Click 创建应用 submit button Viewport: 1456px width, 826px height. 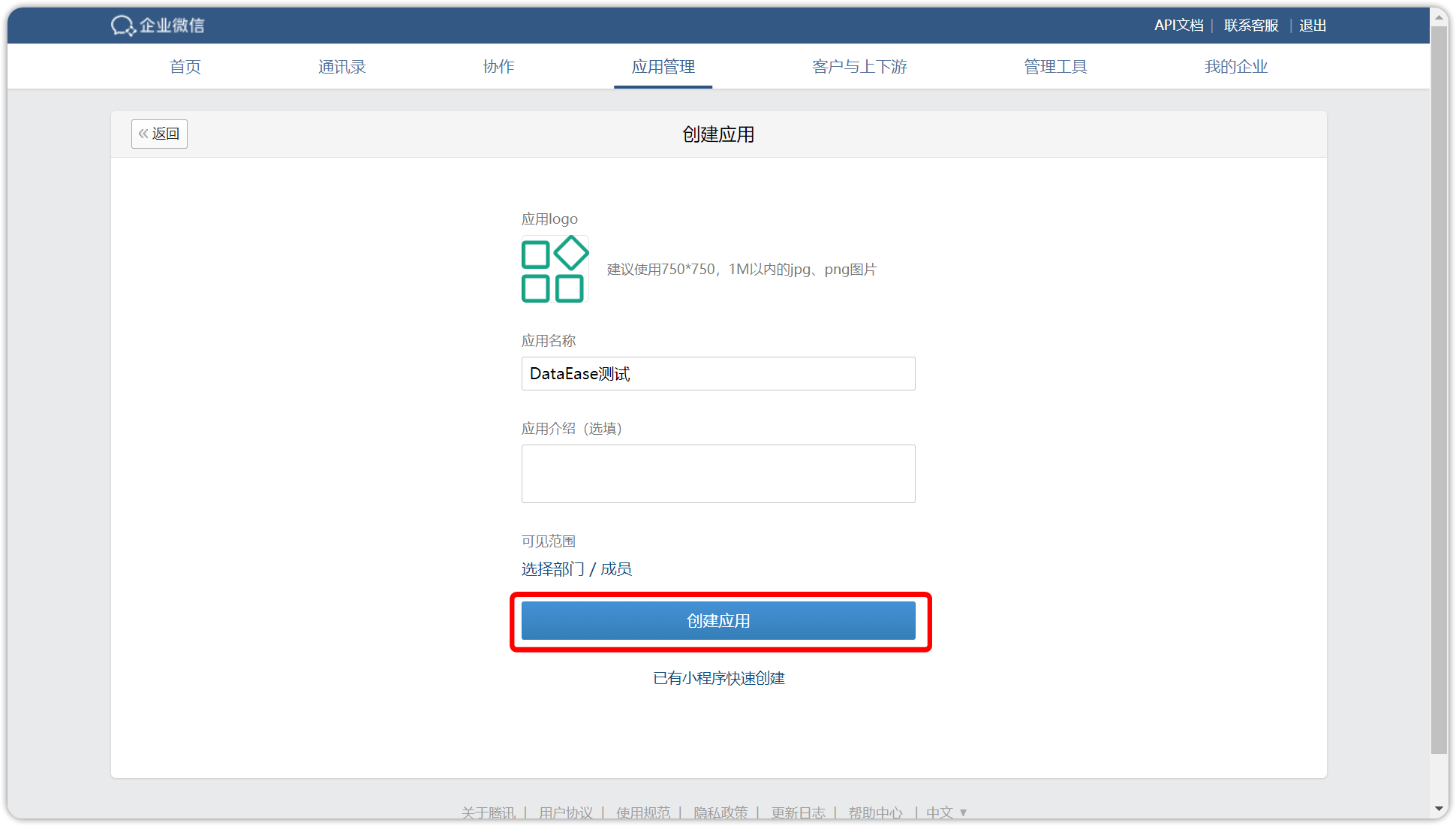point(718,620)
